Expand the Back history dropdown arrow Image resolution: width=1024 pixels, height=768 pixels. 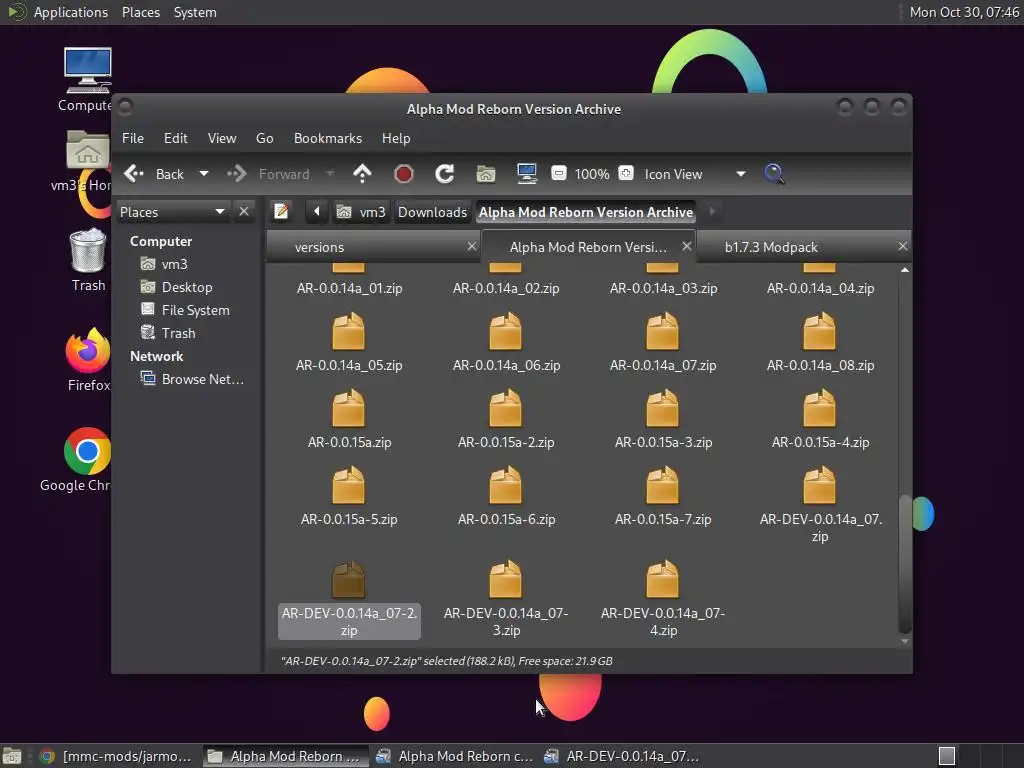tap(204, 174)
